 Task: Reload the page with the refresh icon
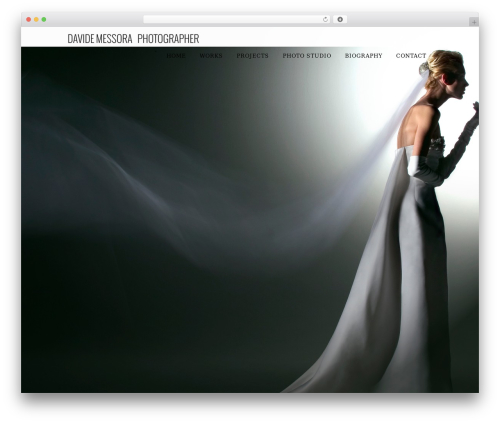click(x=325, y=20)
